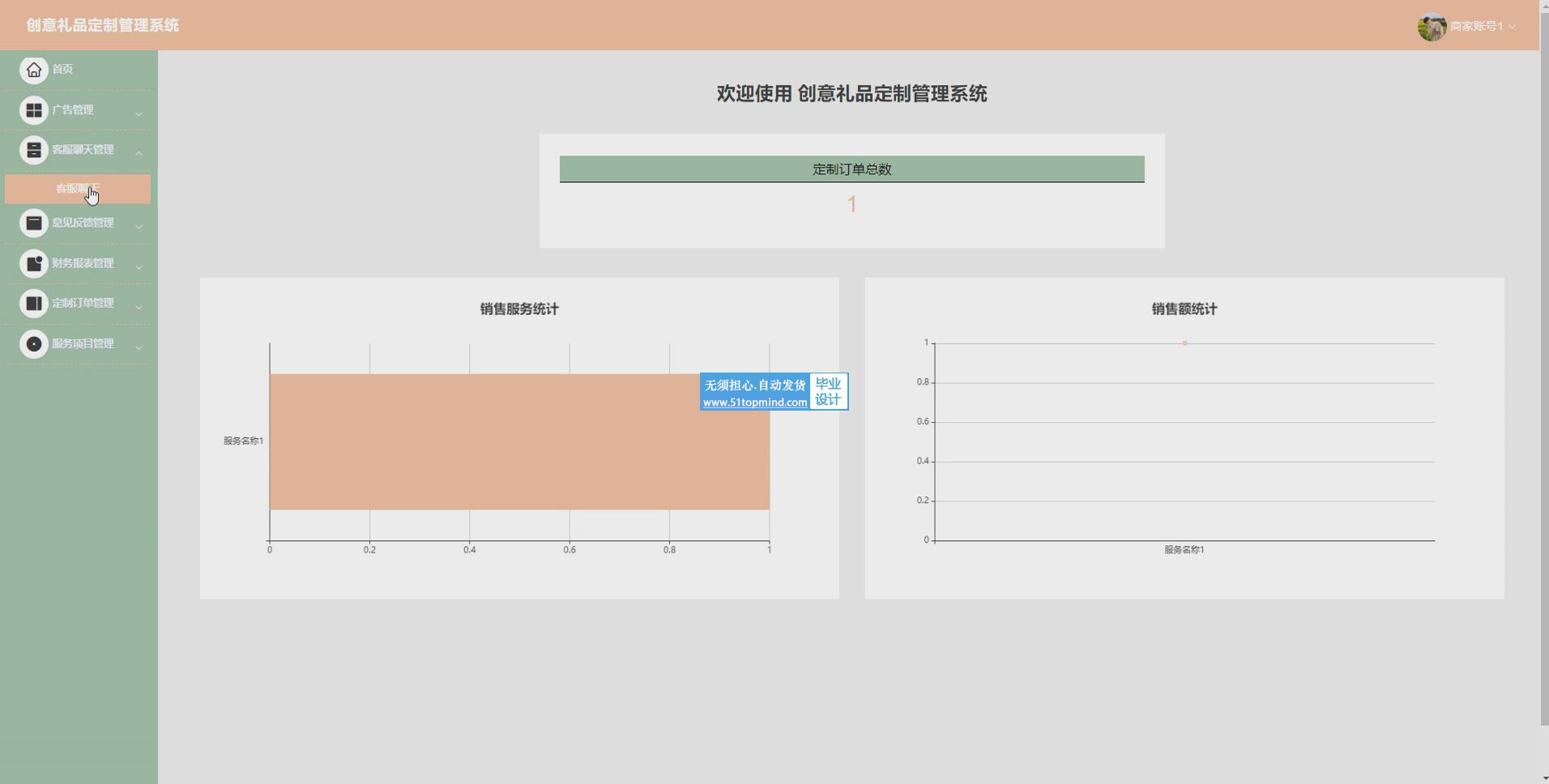Expand the 财务报表管理 chevron arrow
This screenshot has width=1549, height=784.
139,266
